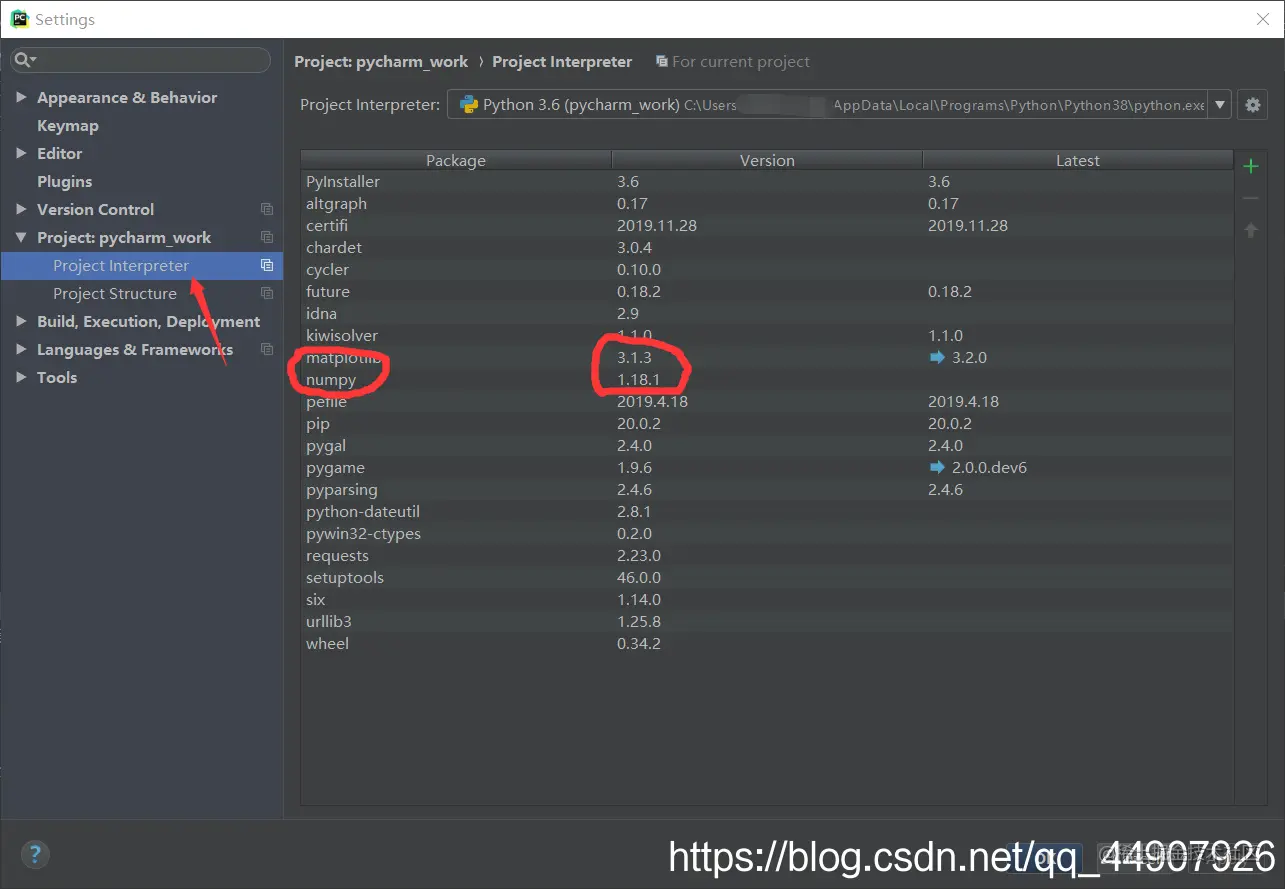Viewport: 1285px width, 889px height.
Task: Select the pygal package row
Action: pyautogui.click(x=767, y=445)
